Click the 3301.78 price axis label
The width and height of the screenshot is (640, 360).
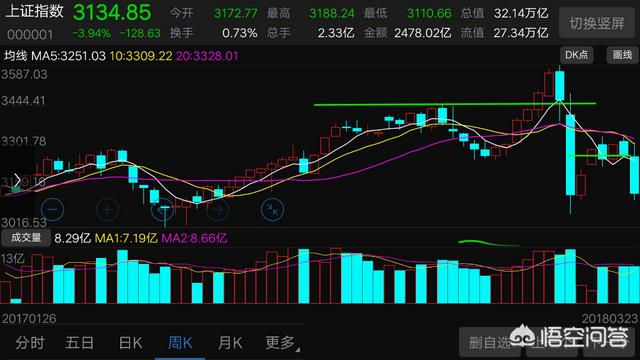coord(24,142)
